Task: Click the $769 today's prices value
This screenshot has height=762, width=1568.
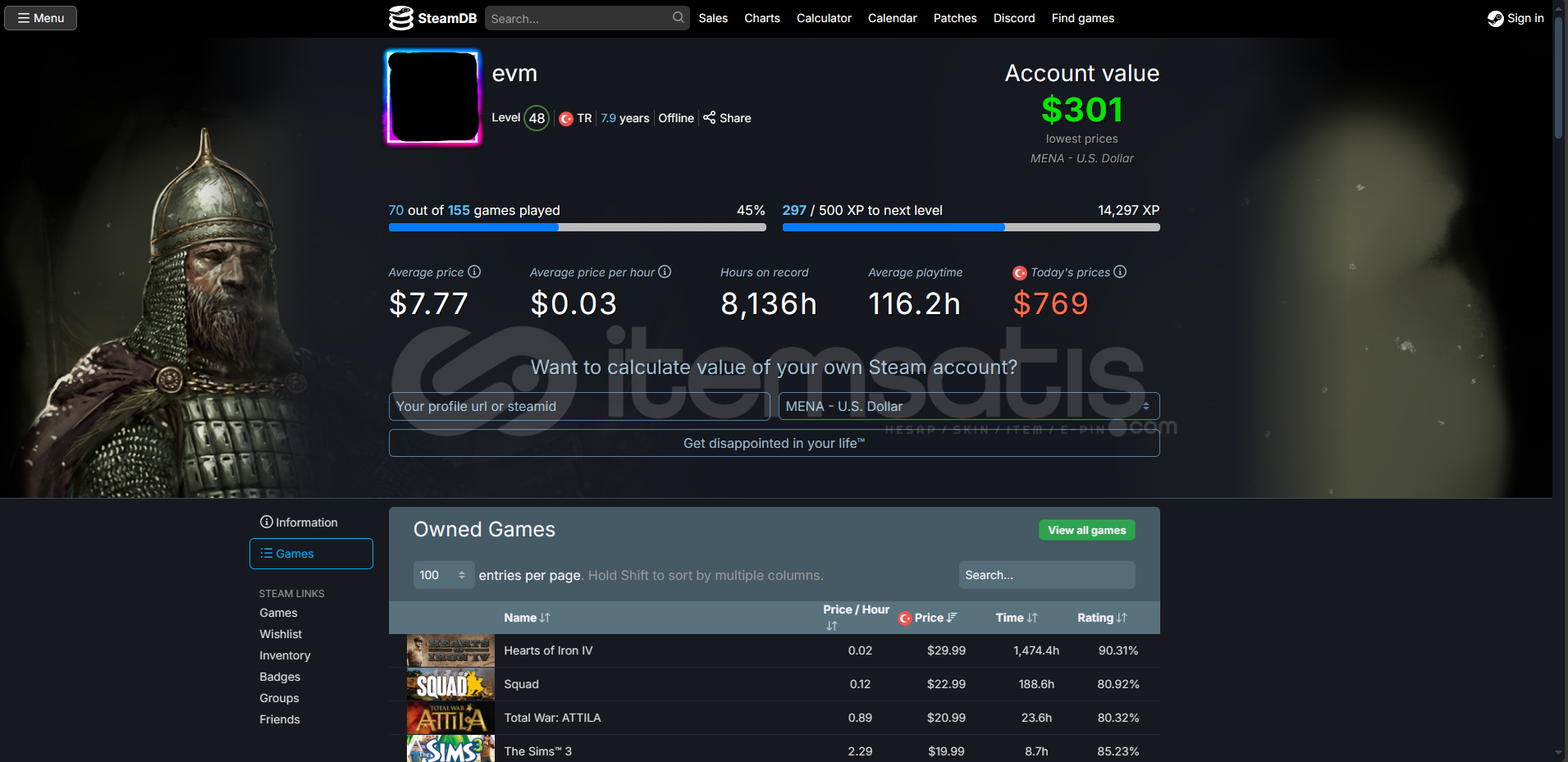Action: tap(1050, 304)
